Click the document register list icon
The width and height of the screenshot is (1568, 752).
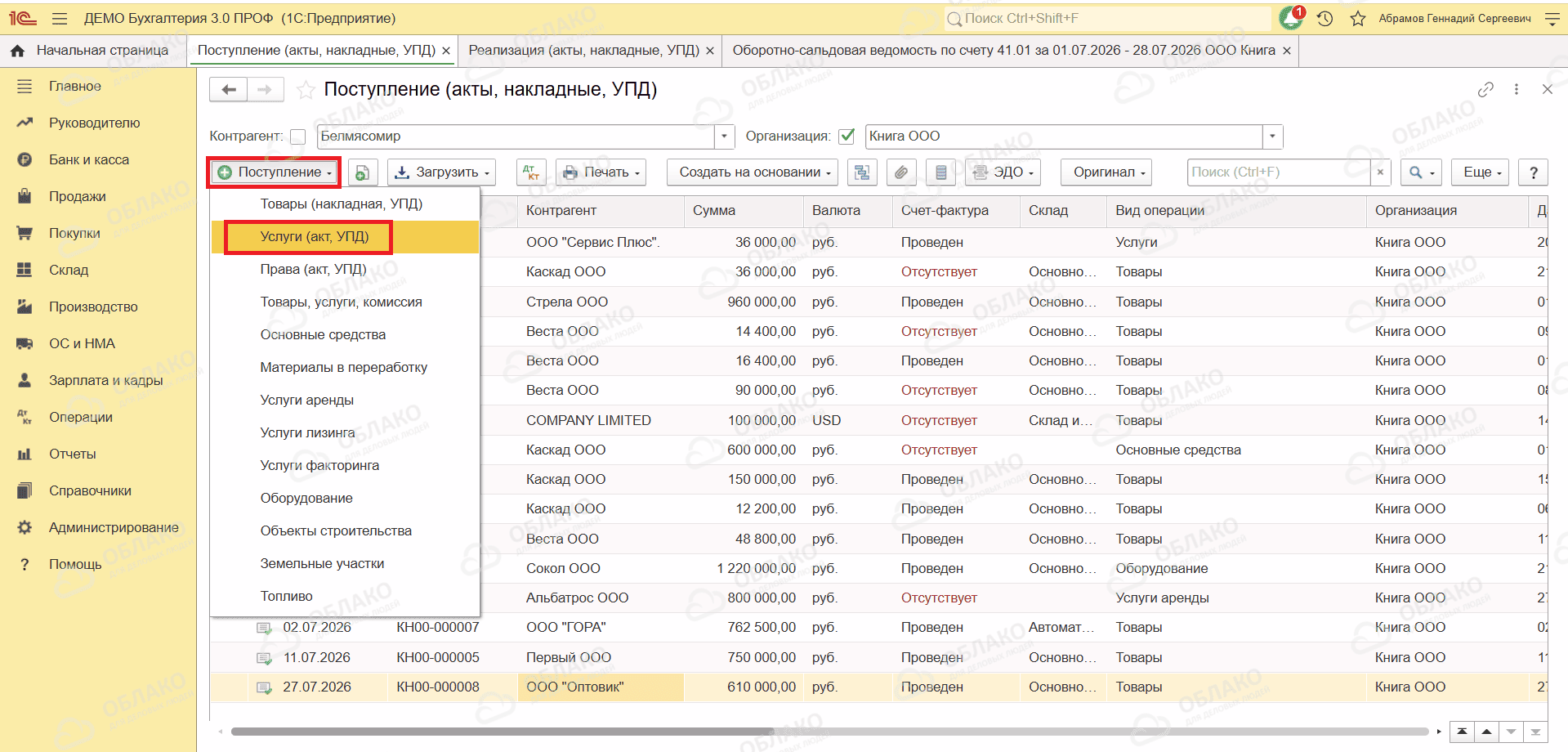940,172
